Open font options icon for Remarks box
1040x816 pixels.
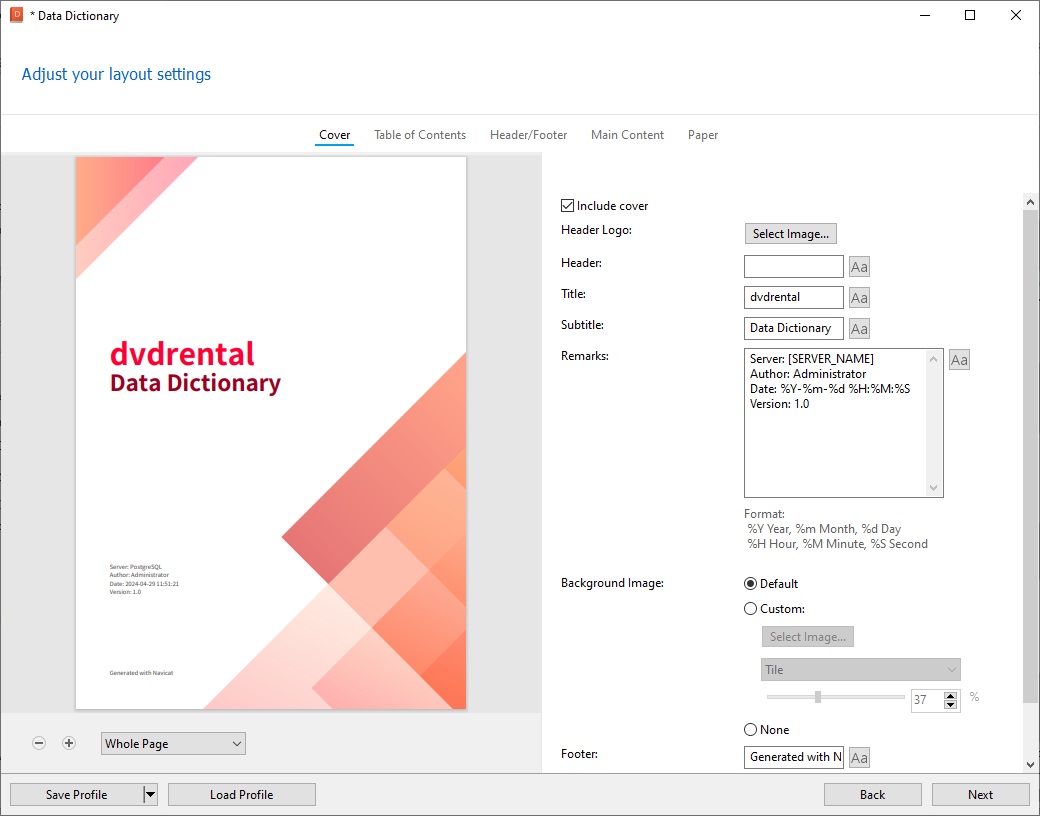(959, 360)
